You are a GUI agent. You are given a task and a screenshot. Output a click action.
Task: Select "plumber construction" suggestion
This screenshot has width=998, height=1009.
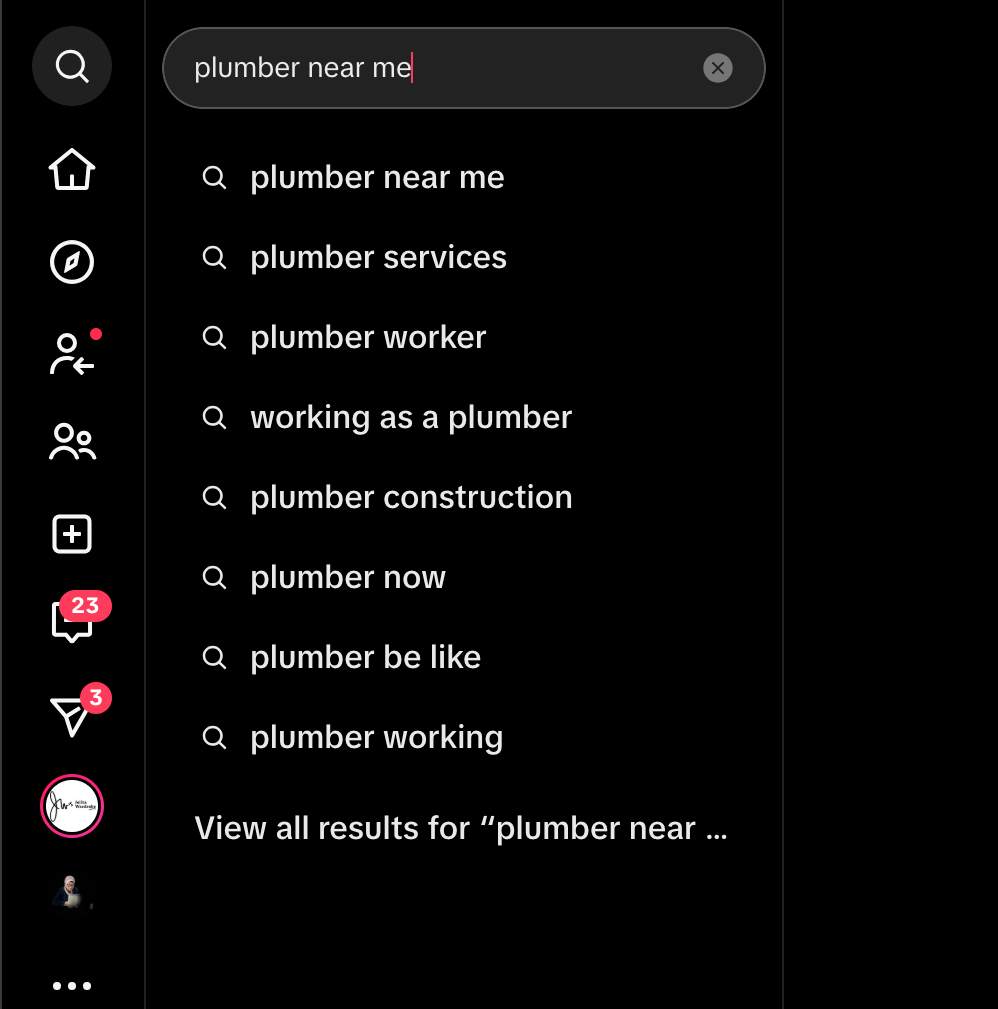pyautogui.click(x=411, y=498)
